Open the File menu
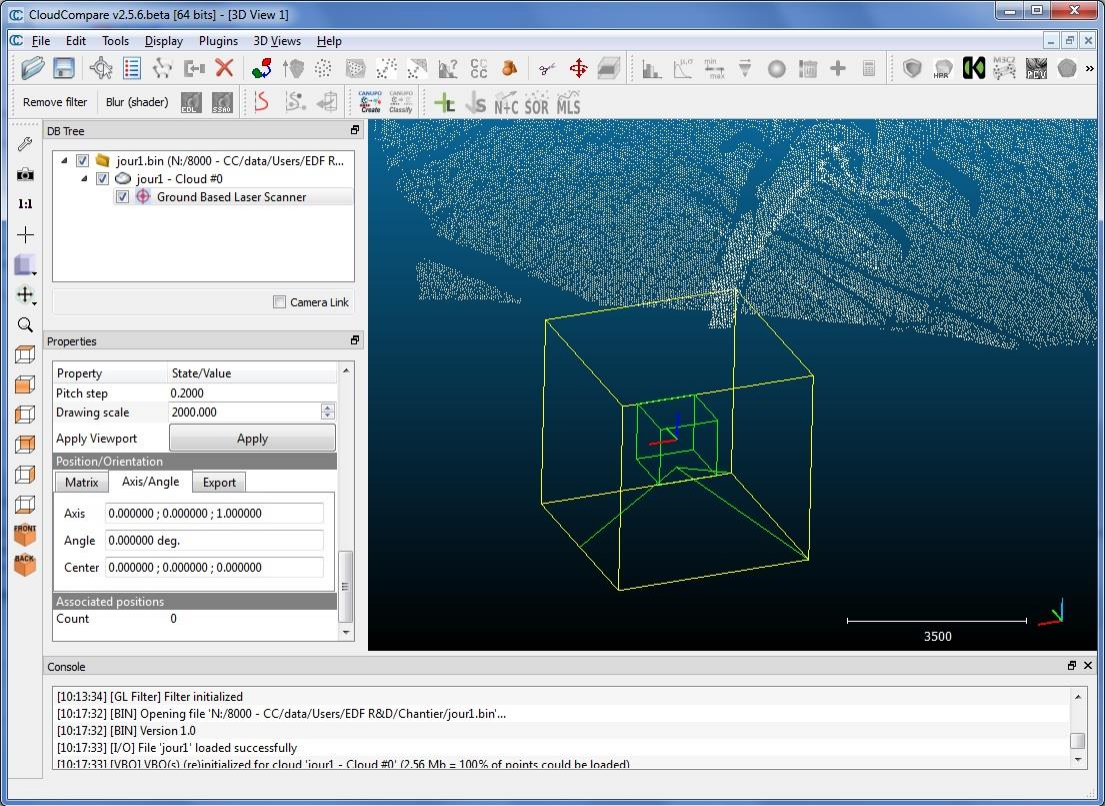1105x806 pixels. [41, 41]
